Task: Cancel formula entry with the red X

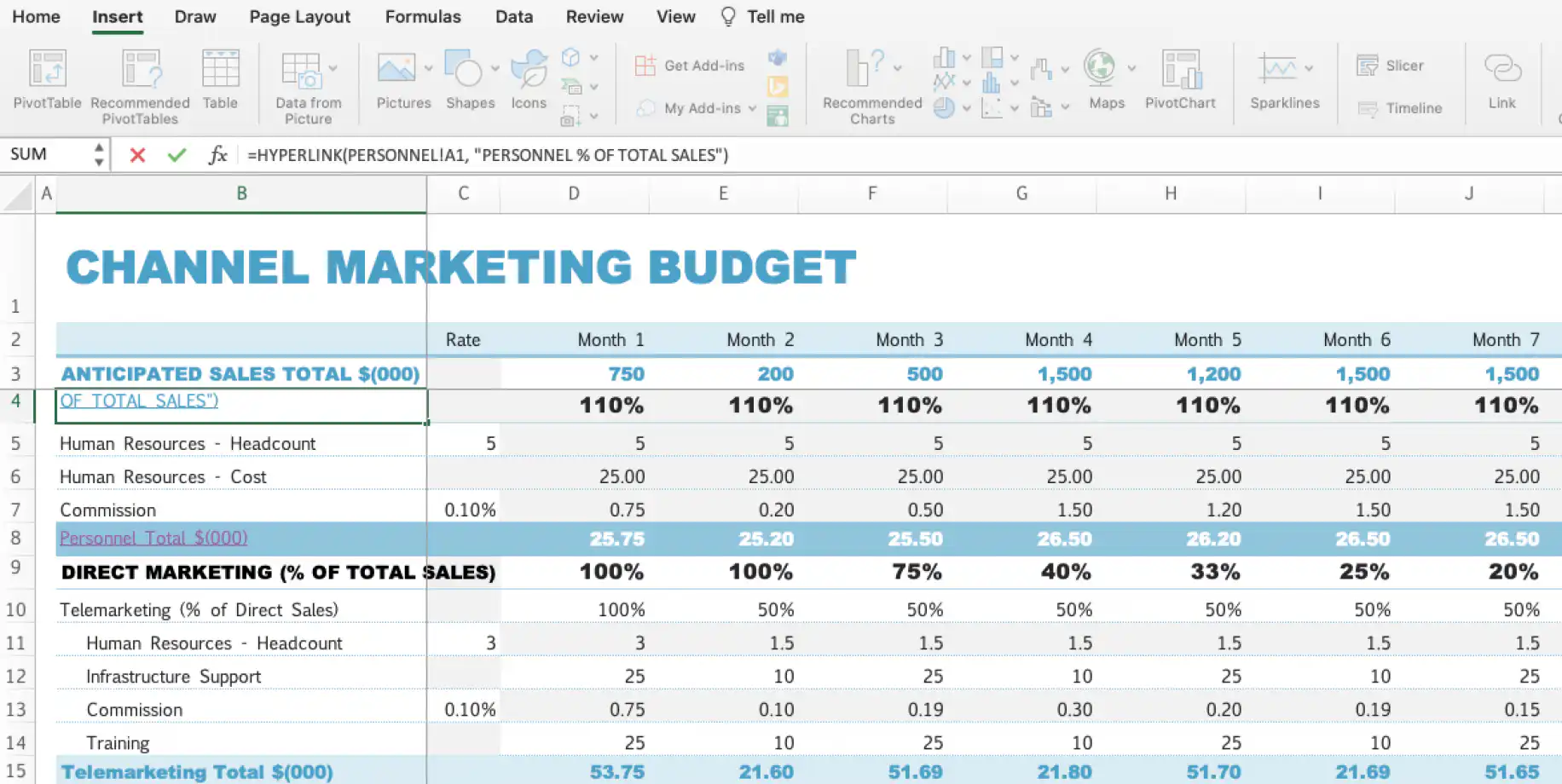Action: point(137,155)
